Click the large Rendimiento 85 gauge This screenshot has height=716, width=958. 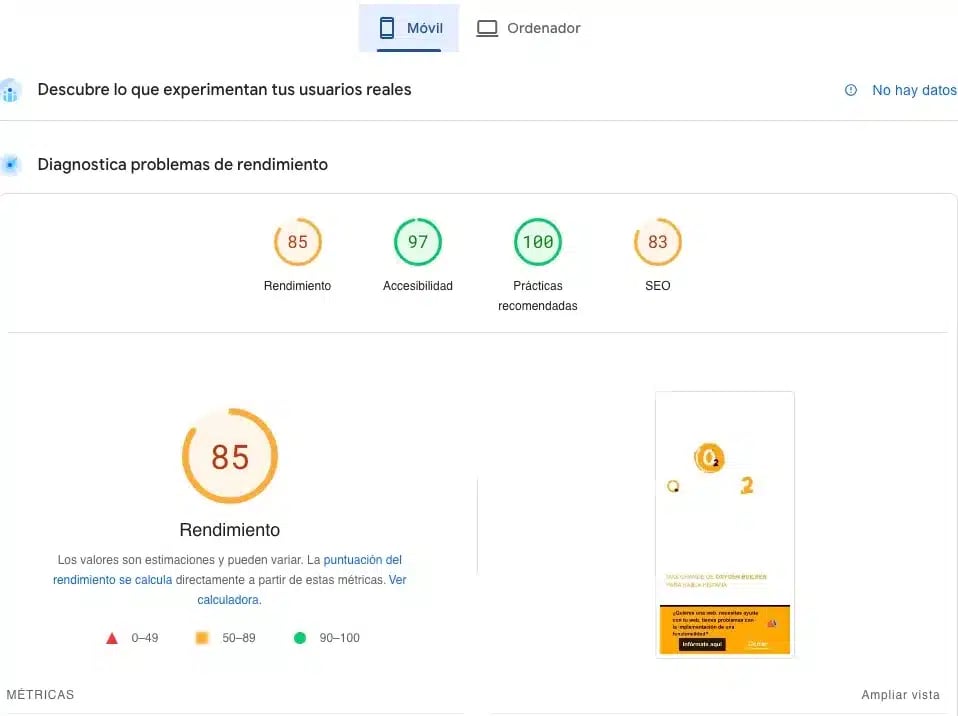click(x=229, y=457)
